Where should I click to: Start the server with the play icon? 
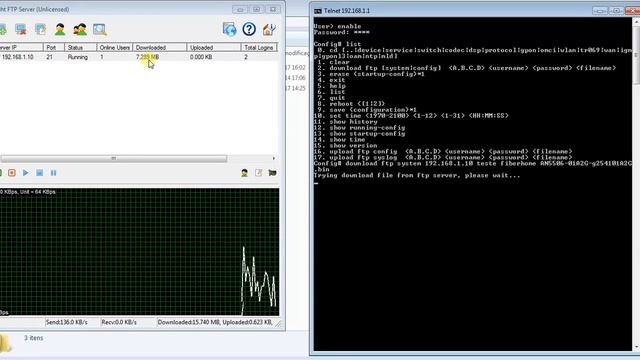click(x=26, y=173)
